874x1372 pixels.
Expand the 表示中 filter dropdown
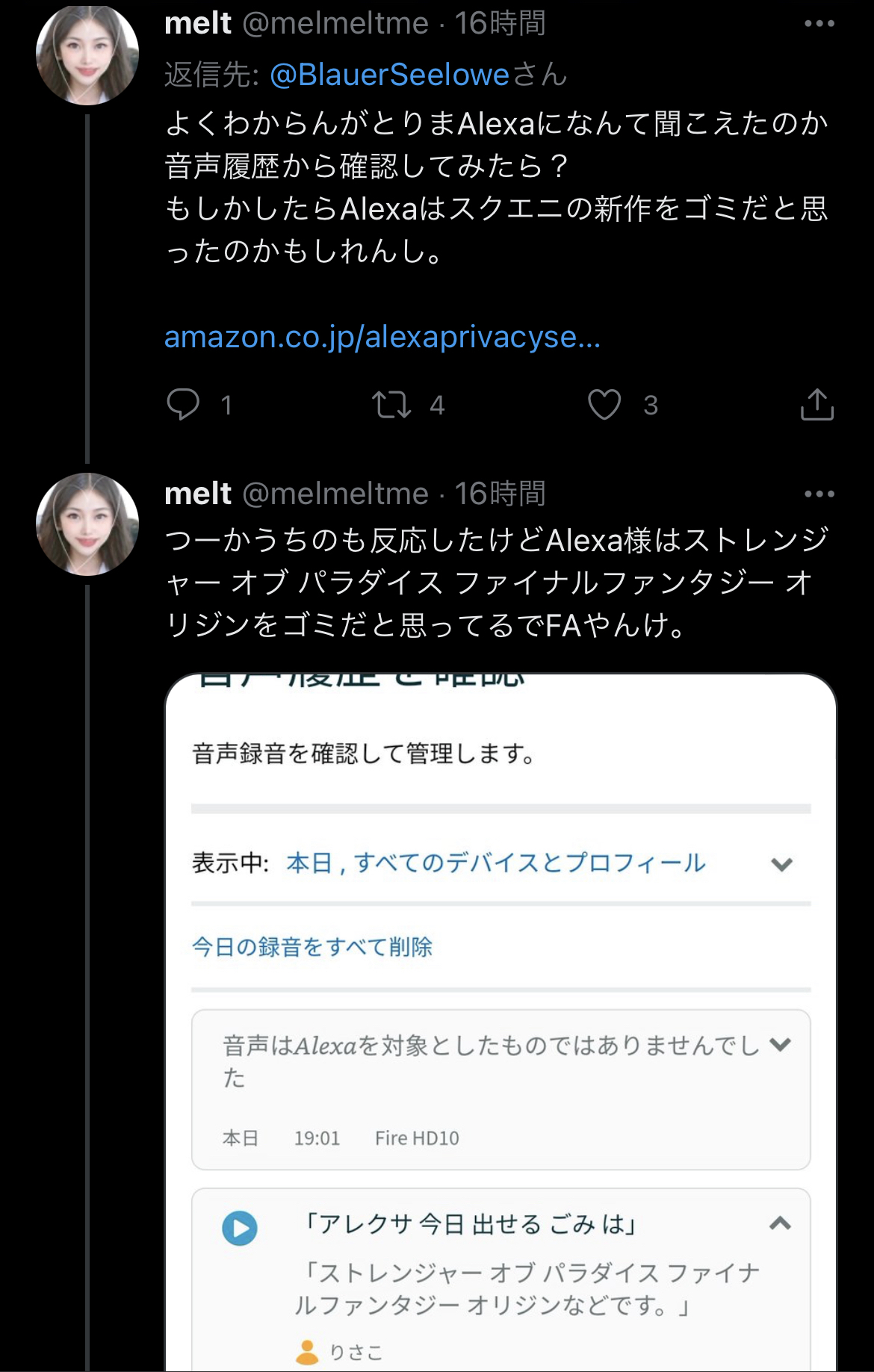[x=781, y=864]
